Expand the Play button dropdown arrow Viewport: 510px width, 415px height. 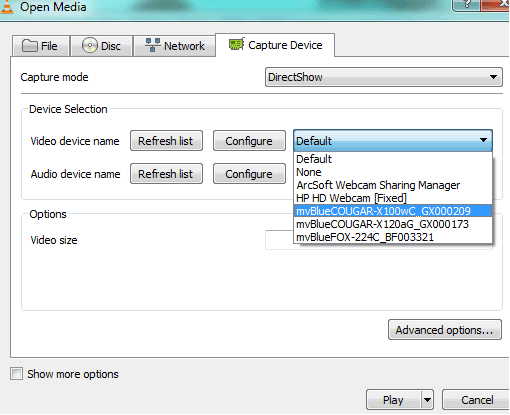(427, 400)
